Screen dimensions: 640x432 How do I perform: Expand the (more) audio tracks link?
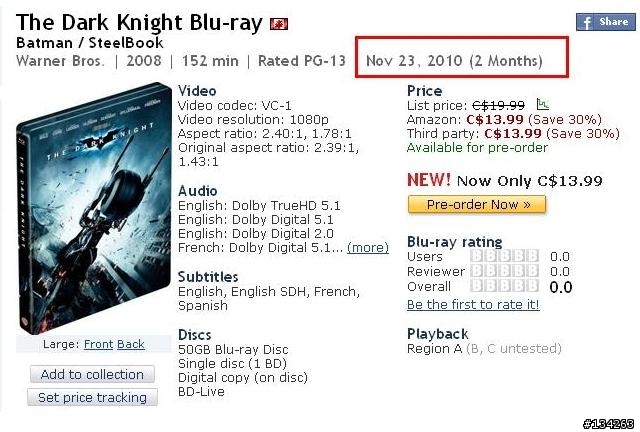click(x=368, y=248)
